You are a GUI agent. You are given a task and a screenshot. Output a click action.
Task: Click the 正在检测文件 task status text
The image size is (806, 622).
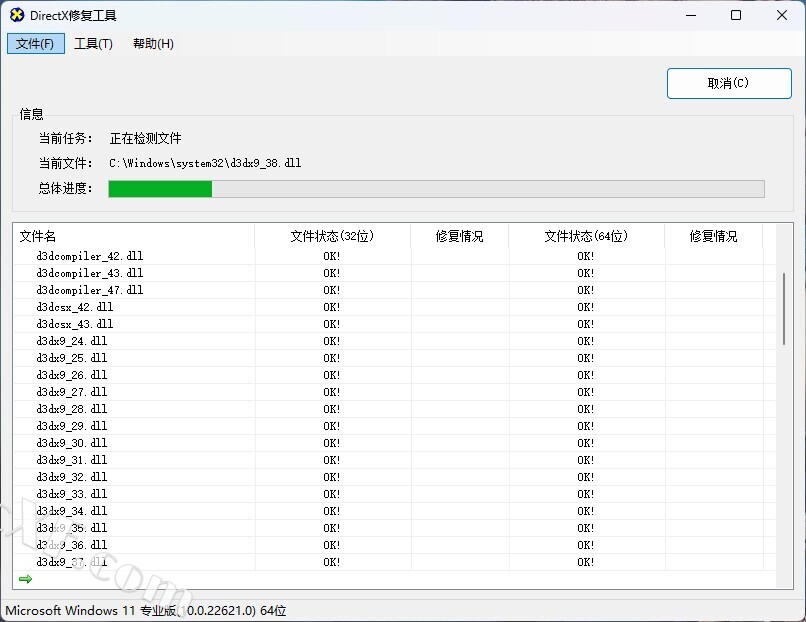pyautogui.click(x=145, y=138)
